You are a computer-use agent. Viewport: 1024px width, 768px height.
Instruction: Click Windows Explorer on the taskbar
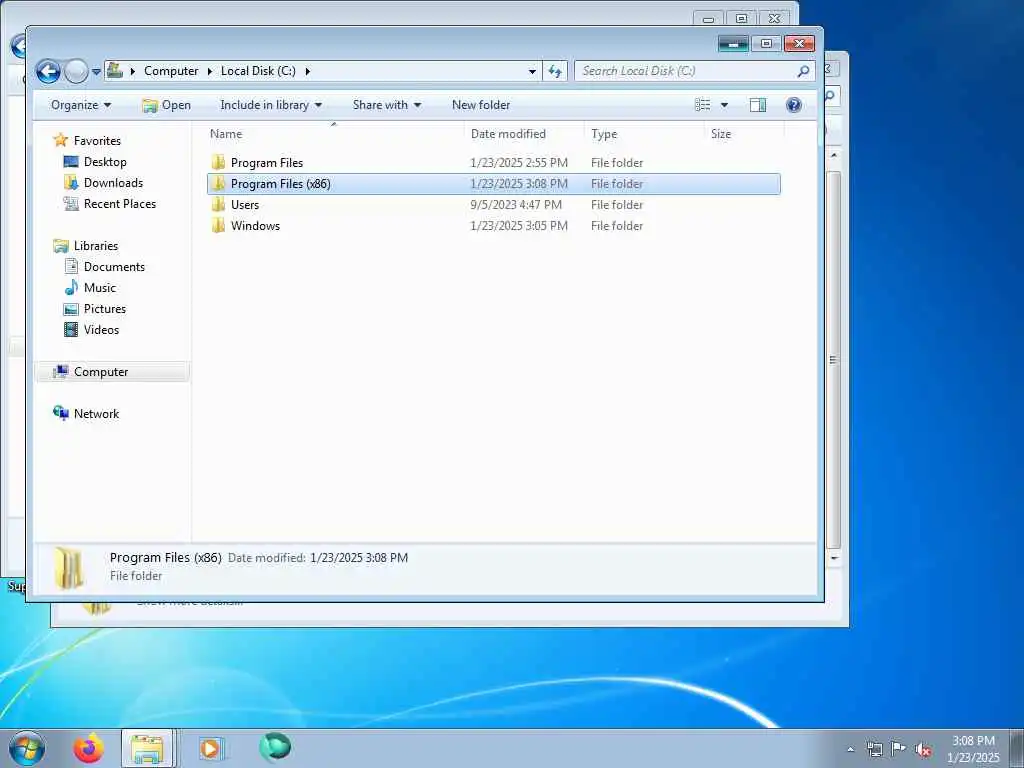(147, 748)
